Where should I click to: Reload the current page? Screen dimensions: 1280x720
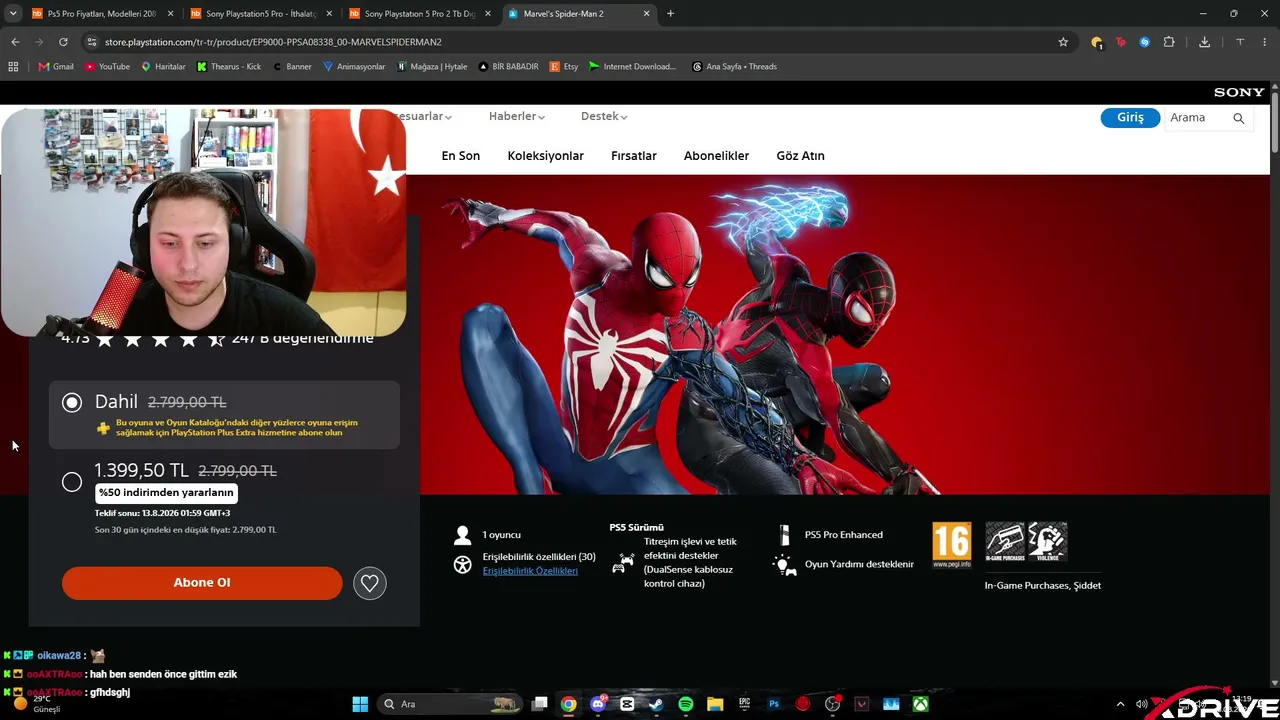63,42
